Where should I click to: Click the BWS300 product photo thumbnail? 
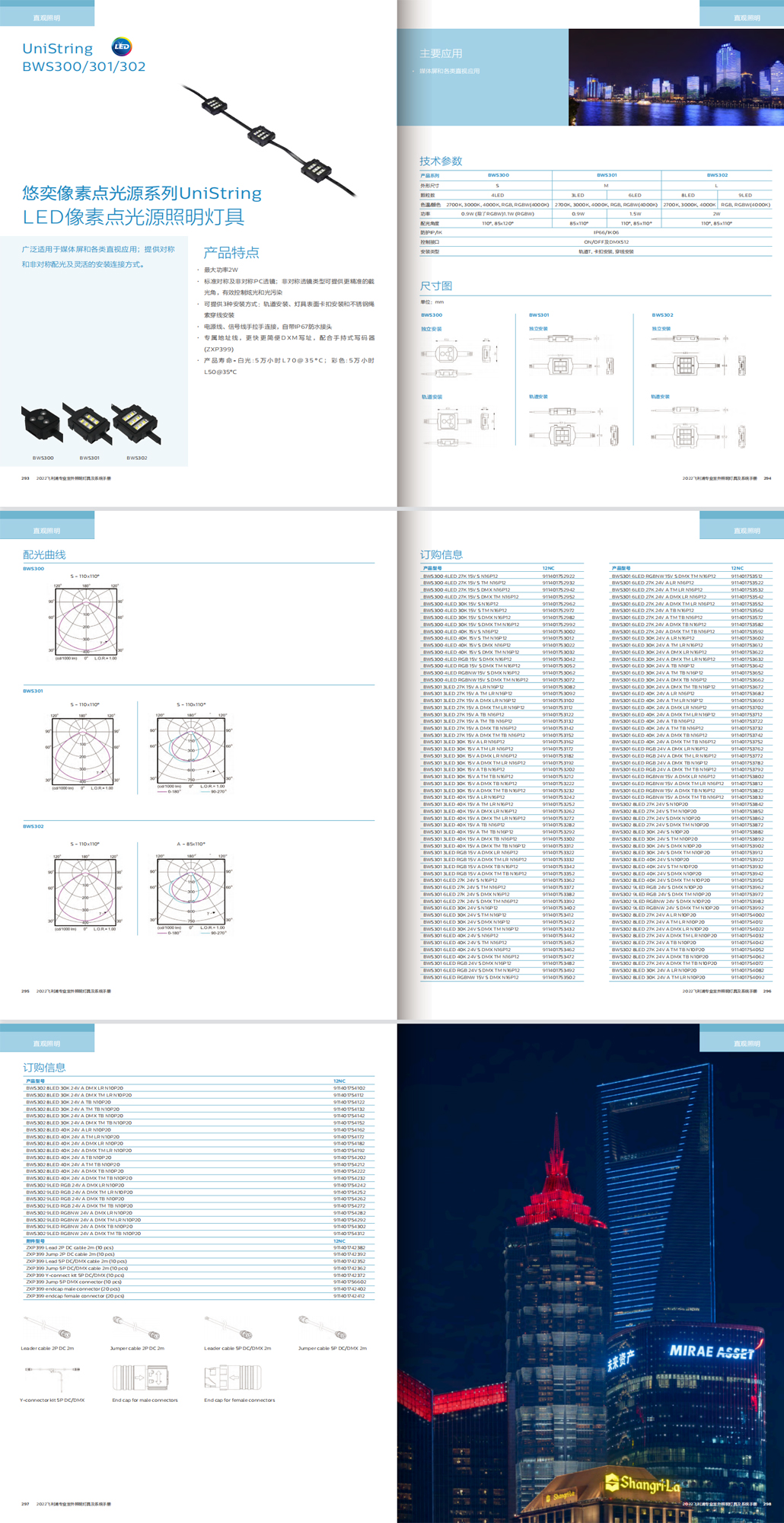(x=43, y=423)
